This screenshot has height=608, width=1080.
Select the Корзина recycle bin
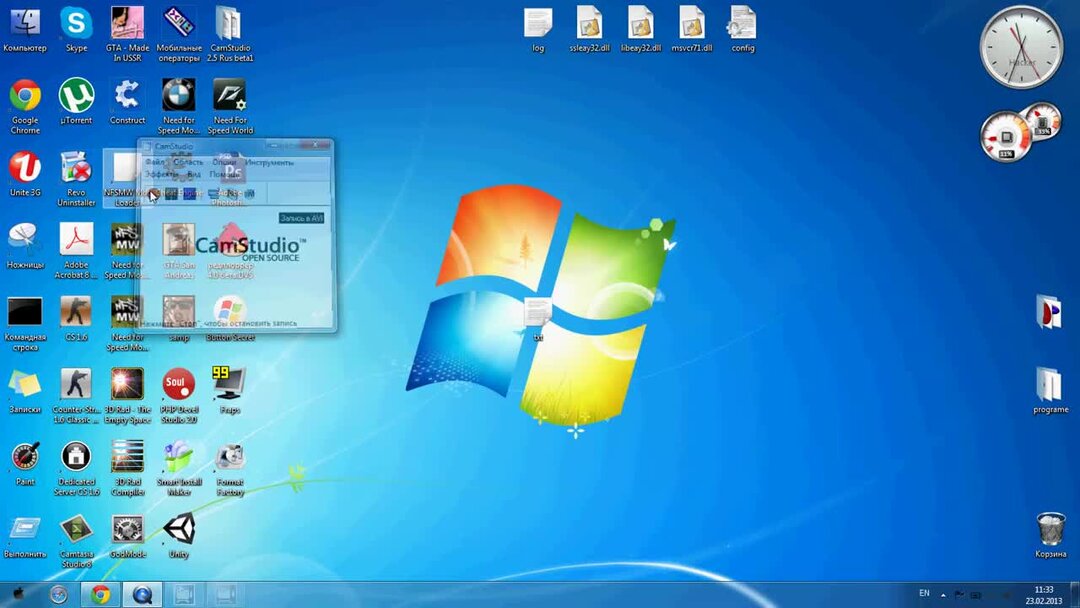1050,535
